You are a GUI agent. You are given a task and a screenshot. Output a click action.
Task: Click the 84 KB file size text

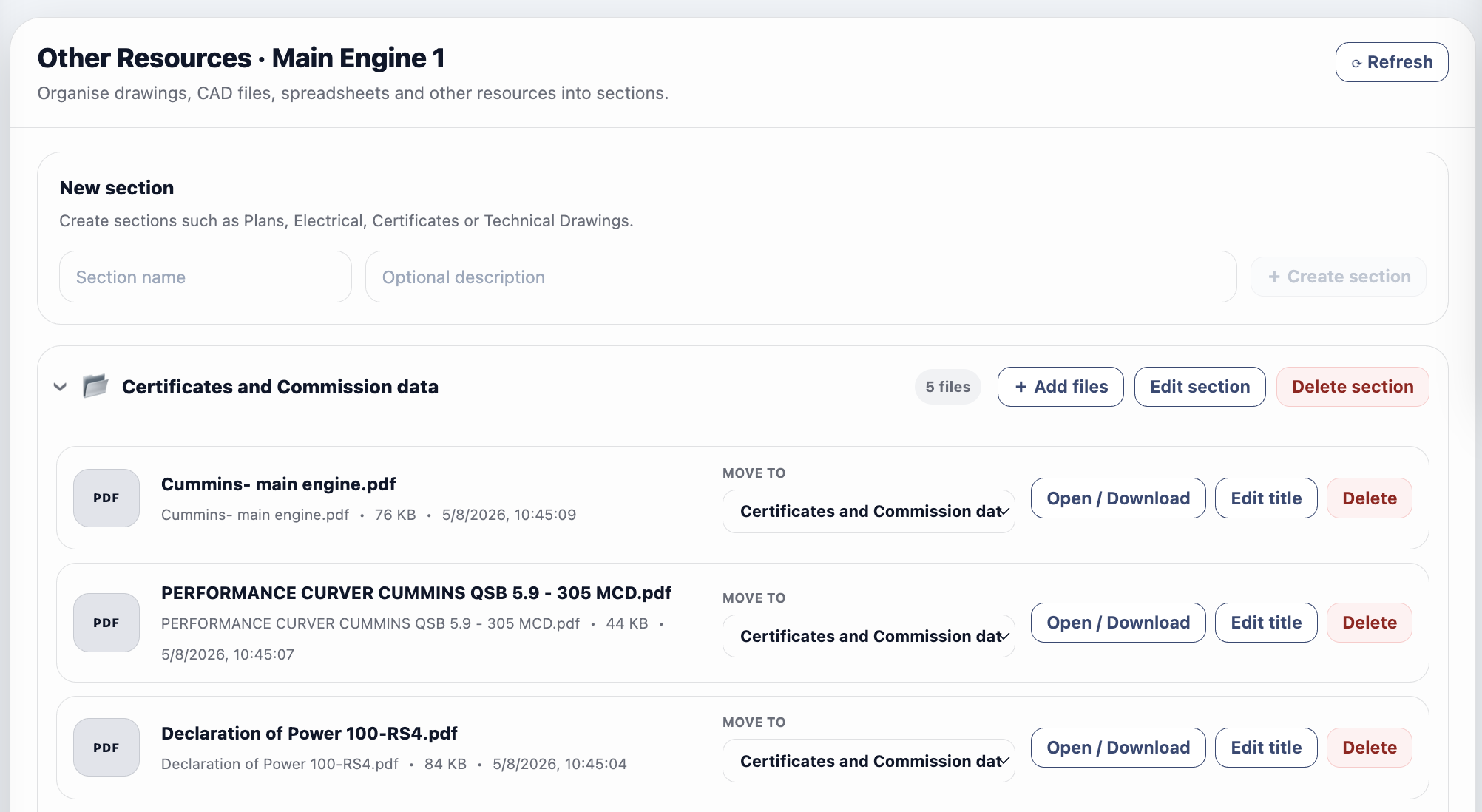tap(445, 764)
